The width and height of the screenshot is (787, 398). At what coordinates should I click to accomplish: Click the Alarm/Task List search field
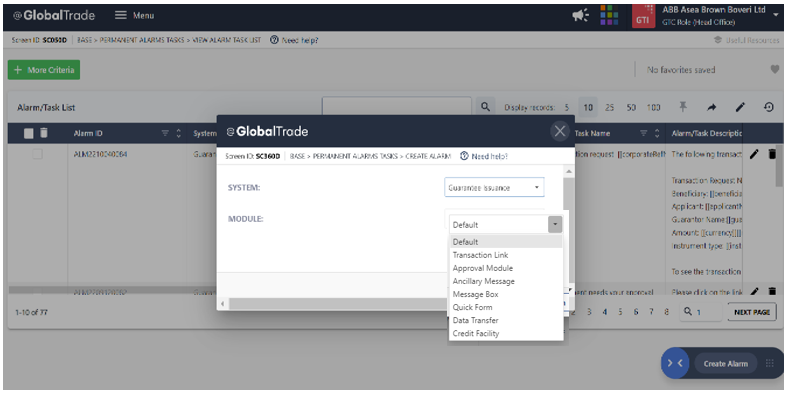click(x=397, y=106)
